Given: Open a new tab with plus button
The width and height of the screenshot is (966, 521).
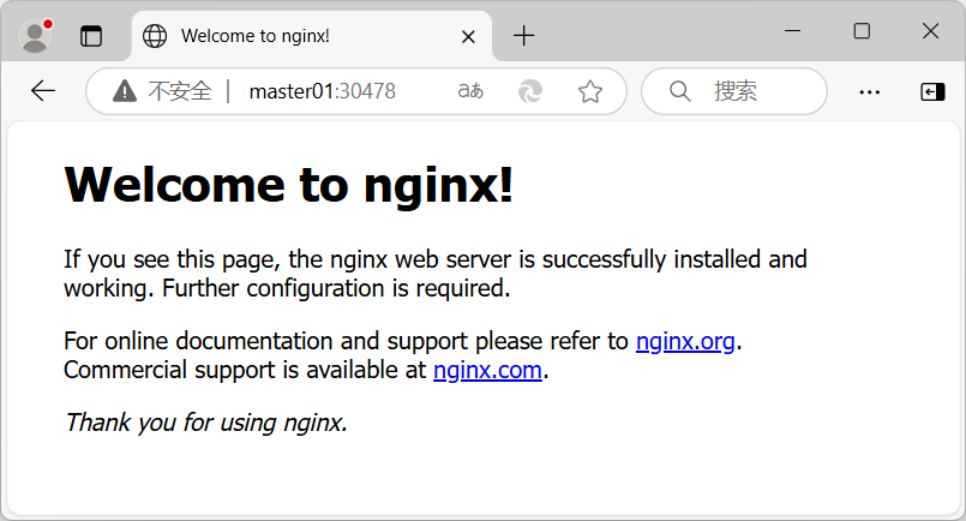Looking at the screenshot, I should click(524, 36).
